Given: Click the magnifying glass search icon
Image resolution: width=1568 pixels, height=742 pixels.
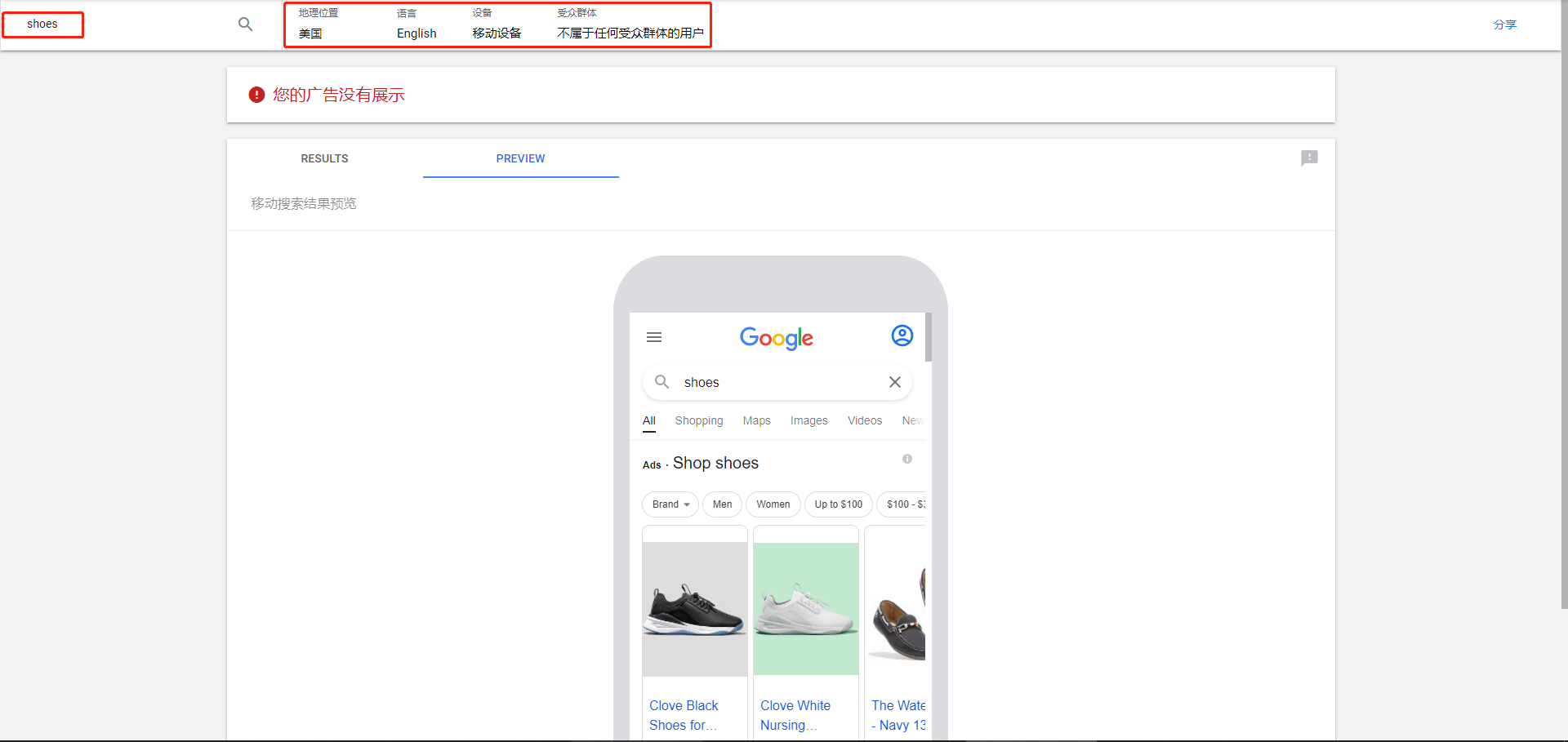Looking at the screenshot, I should coord(245,24).
